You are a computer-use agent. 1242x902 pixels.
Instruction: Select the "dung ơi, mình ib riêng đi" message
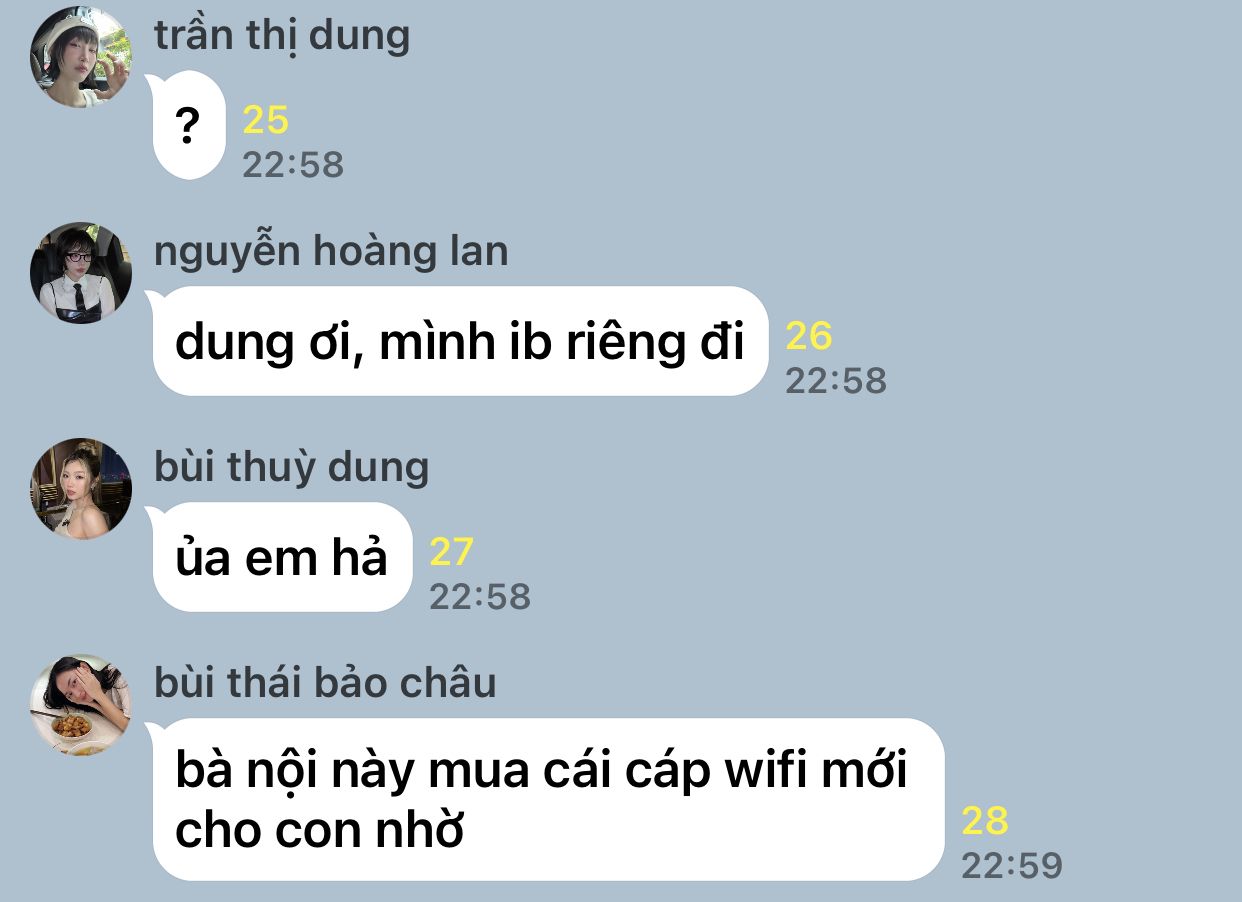[460, 342]
